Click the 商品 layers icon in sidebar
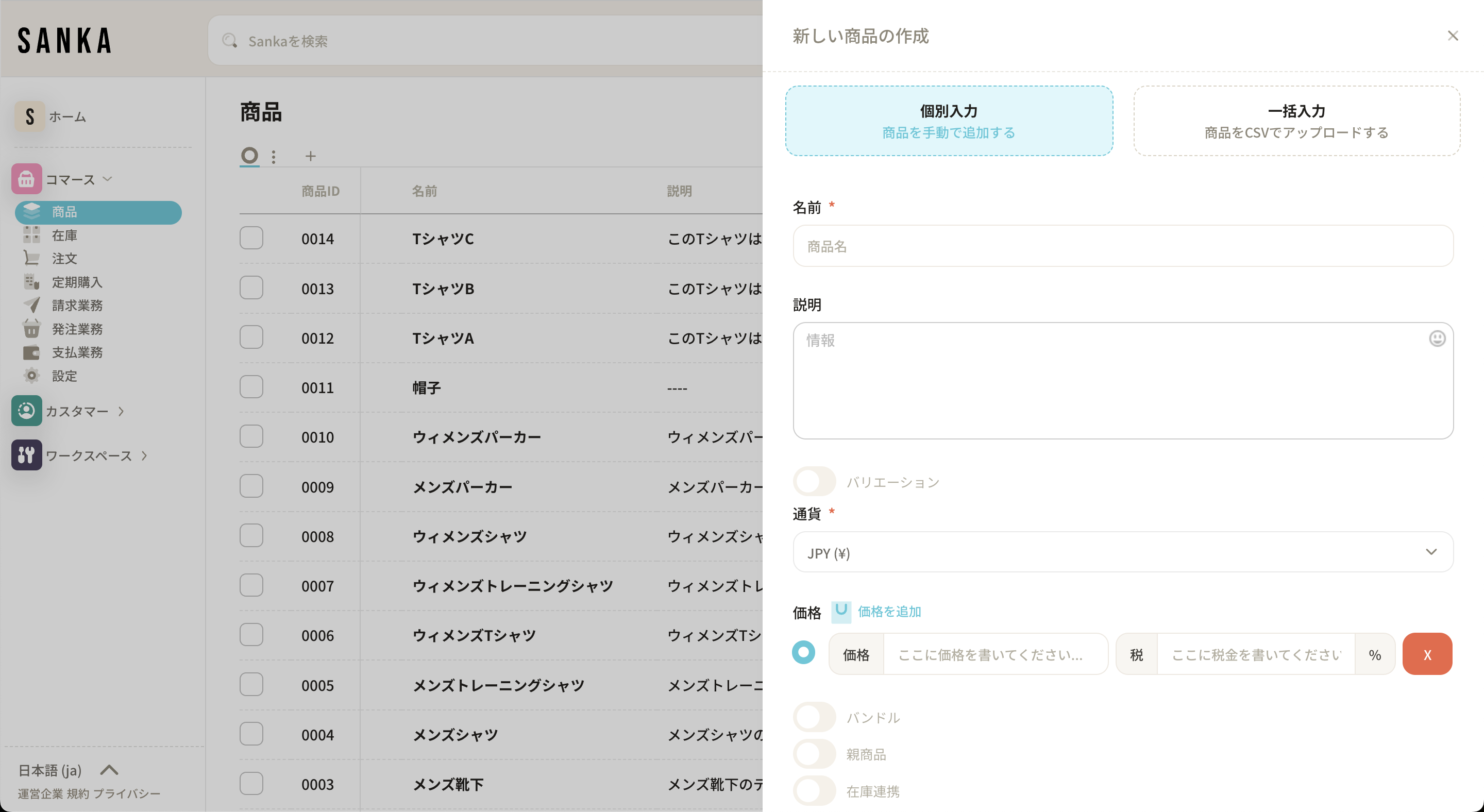The width and height of the screenshot is (1484, 812). tap(31, 211)
